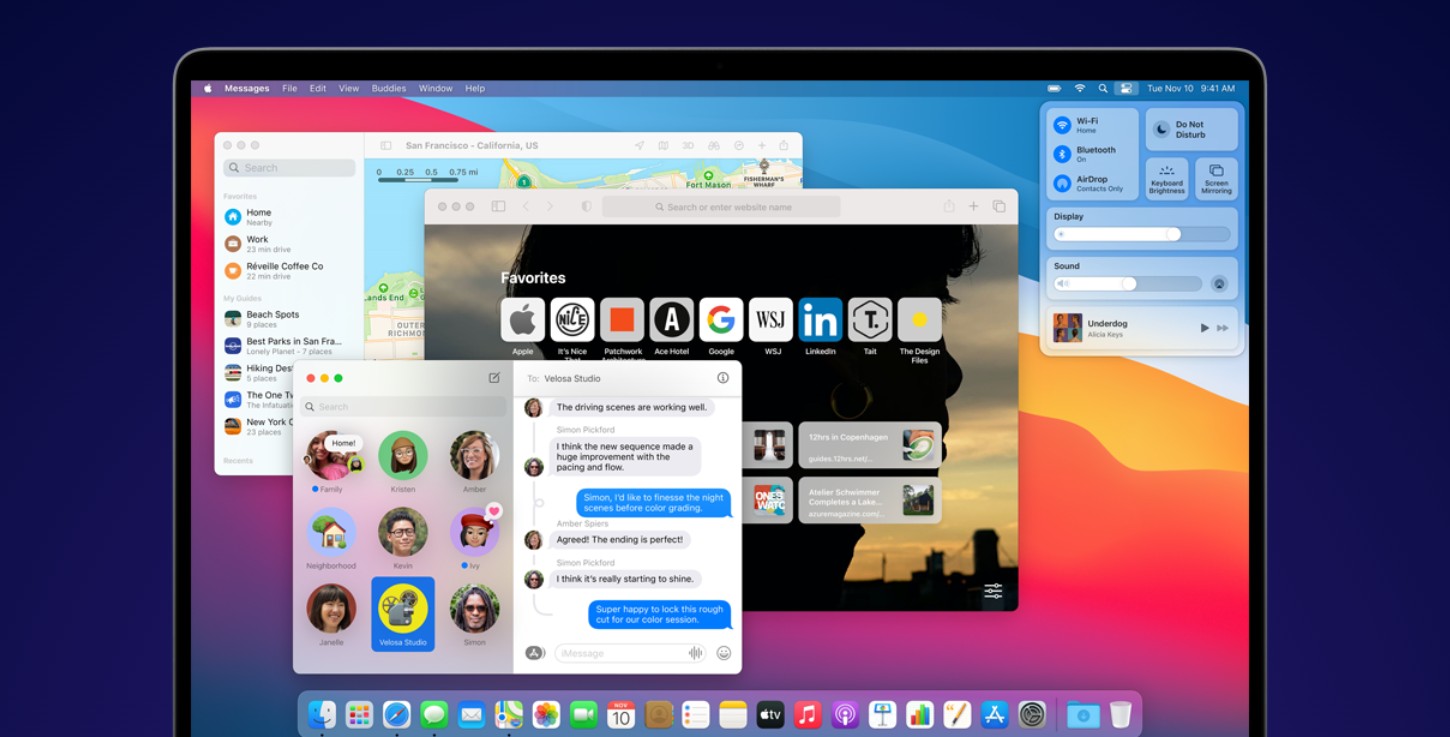Viewport: 1450px width, 737px height.
Task: Open the Podcasts app from the Dock
Action: pyautogui.click(x=845, y=714)
